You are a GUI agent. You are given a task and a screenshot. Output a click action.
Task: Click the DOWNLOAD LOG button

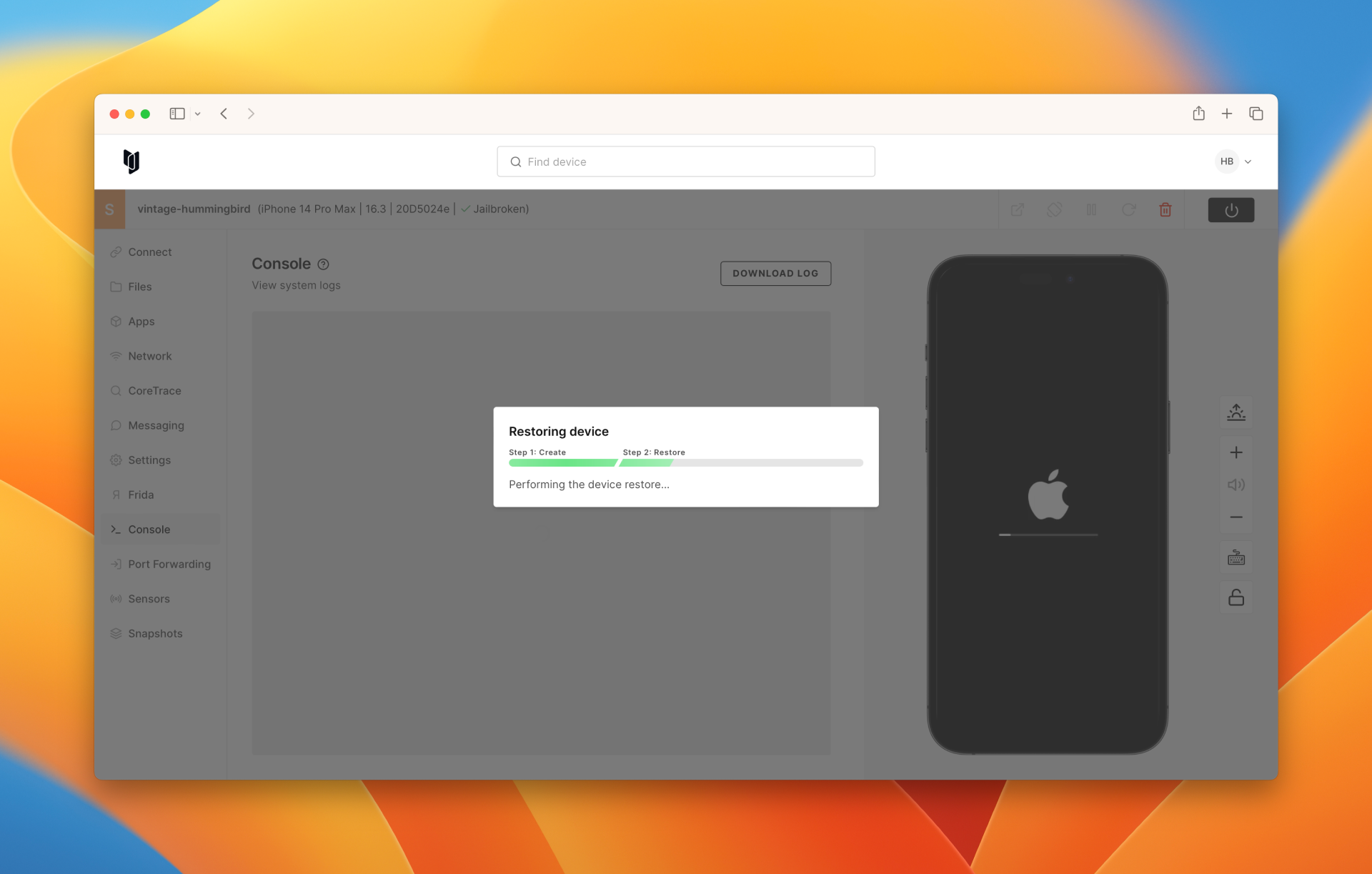[775, 272]
